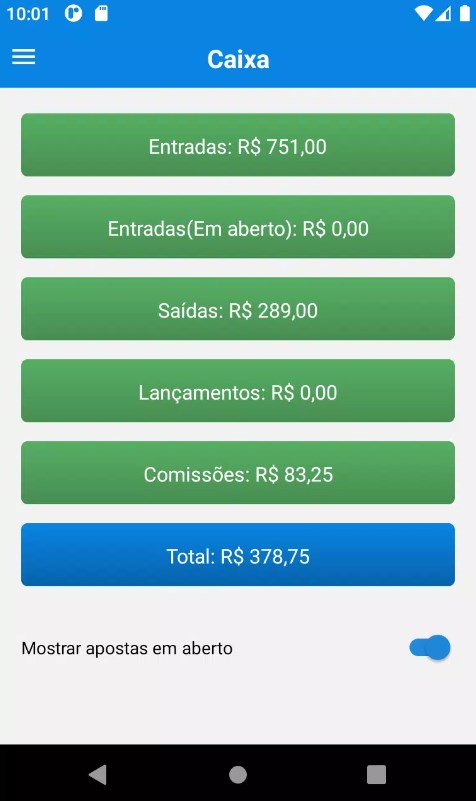This screenshot has width=476, height=801.
Task: Tap the Wi-Fi status icon
Action: tap(423, 13)
